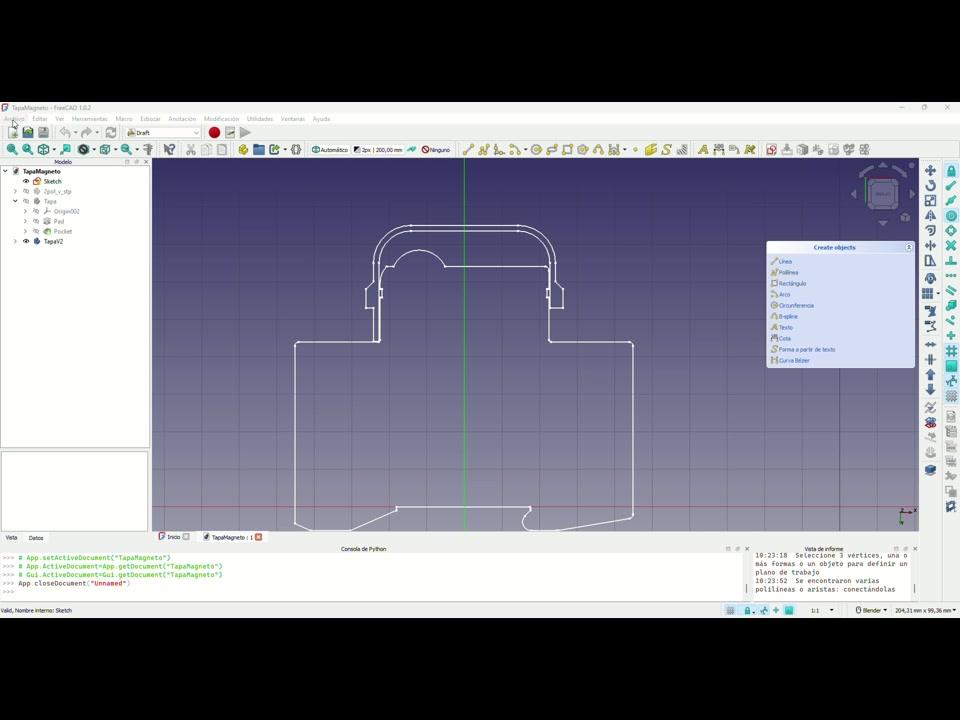
Task: Open the Draft workbench dropdown
Action: tap(163, 132)
